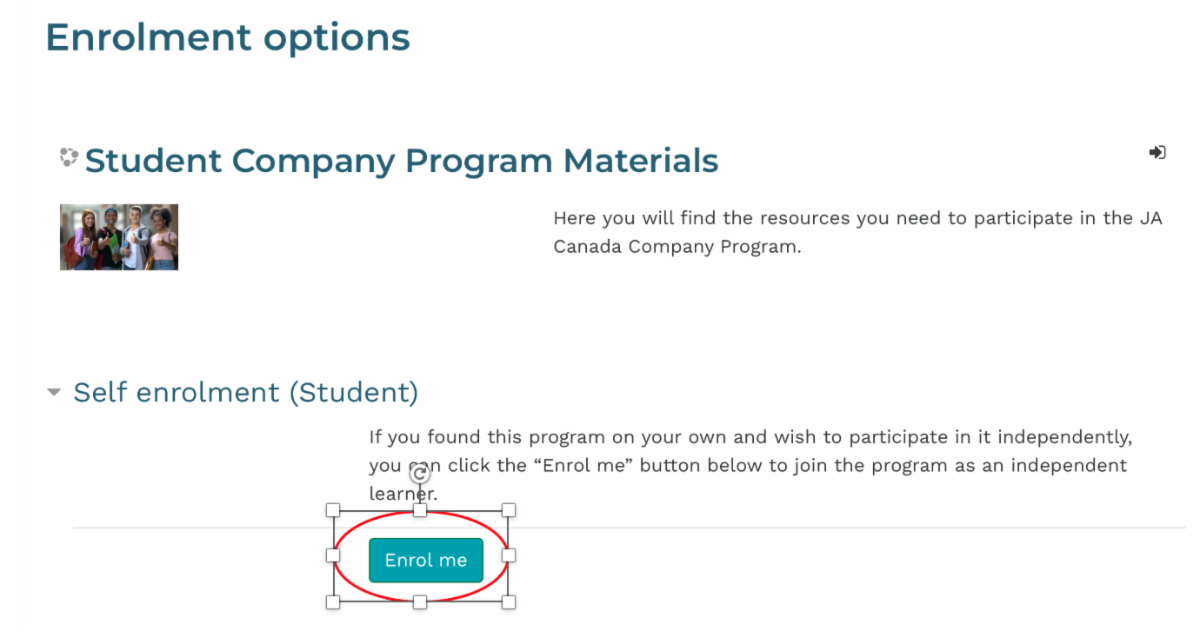Click the self enrolment sign-in icon
The height and width of the screenshot is (631, 1200).
(1157, 153)
